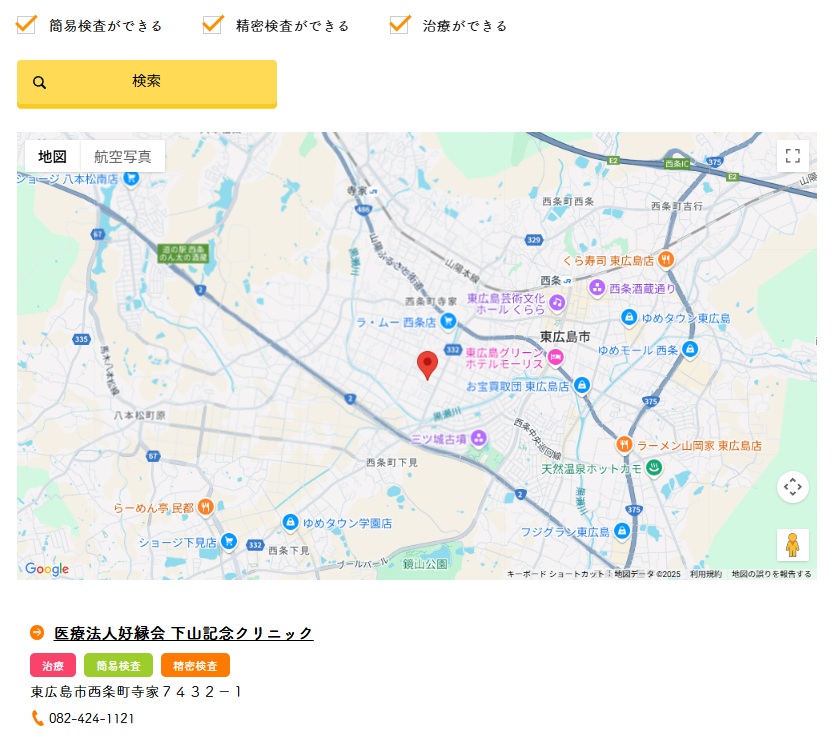Click 東広島グリーンホテルモーリス hotel pin
The height and width of the screenshot is (754, 838).
556,357
